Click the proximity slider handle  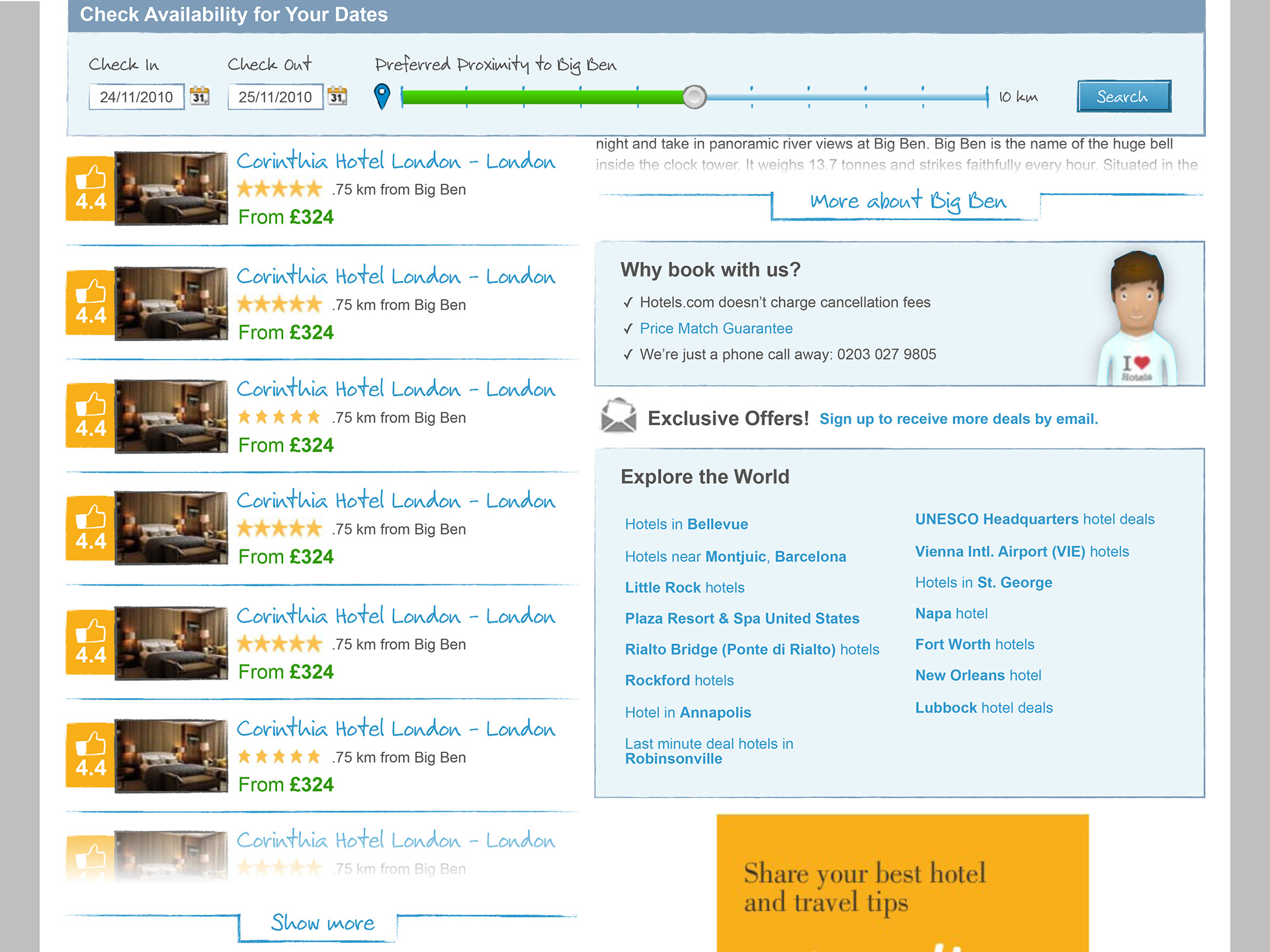pos(695,97)
